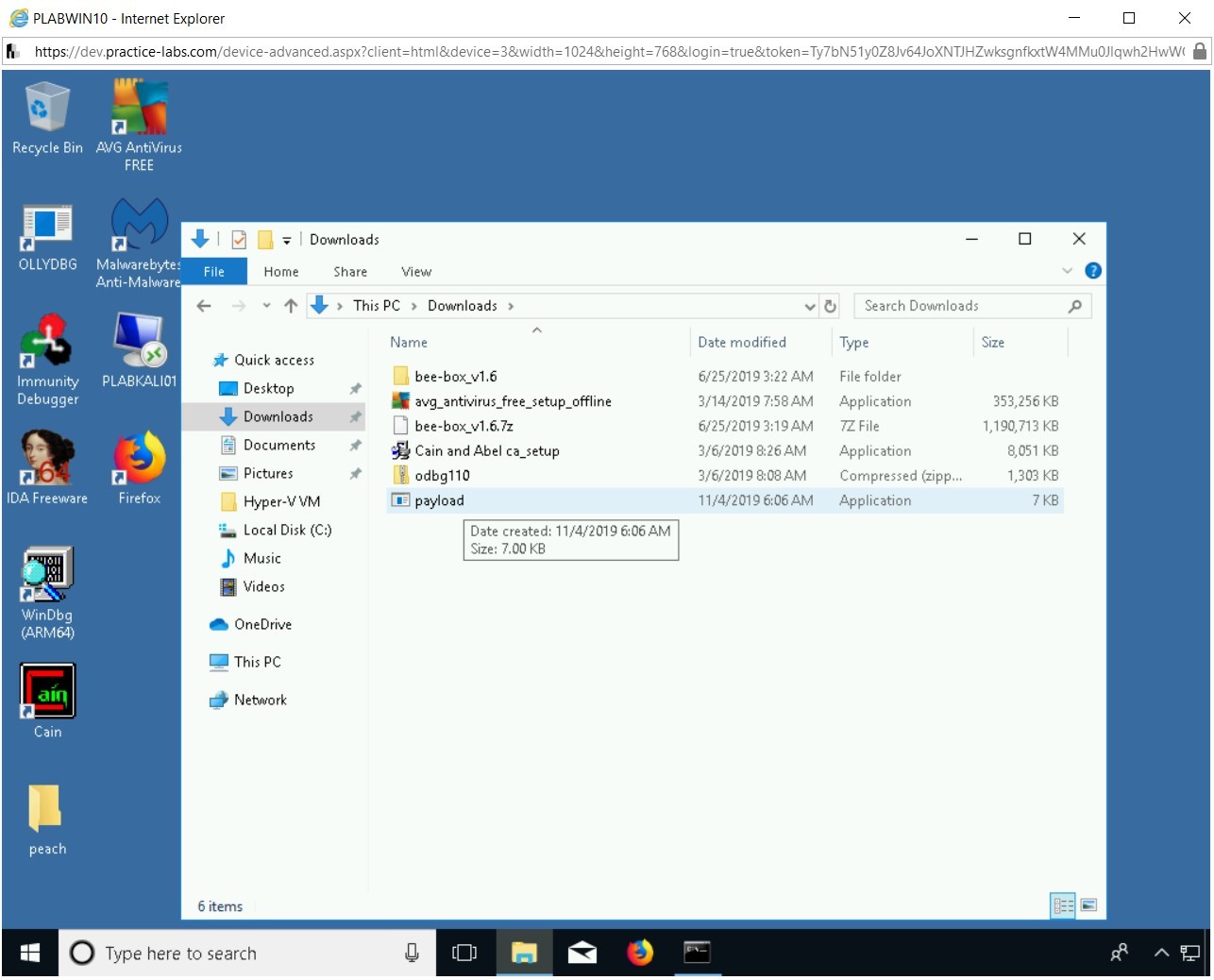Navigate up using the up arrow button

pos(291,305)
